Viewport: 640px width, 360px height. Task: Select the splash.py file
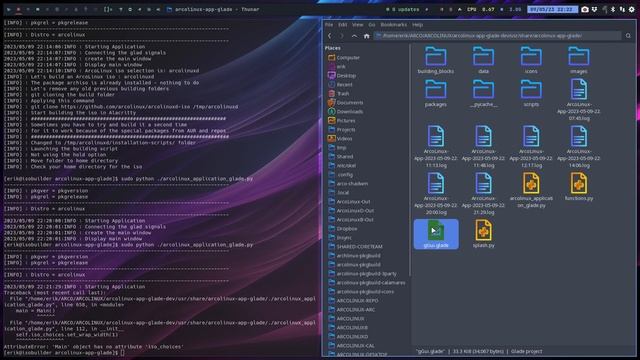click(483, 233)
